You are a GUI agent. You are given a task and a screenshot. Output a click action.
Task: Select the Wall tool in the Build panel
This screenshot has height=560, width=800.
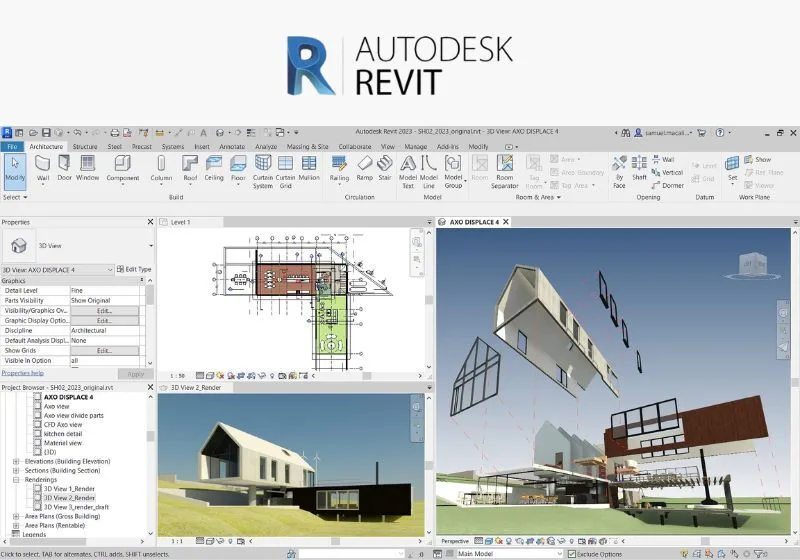(x=43, y=169)
